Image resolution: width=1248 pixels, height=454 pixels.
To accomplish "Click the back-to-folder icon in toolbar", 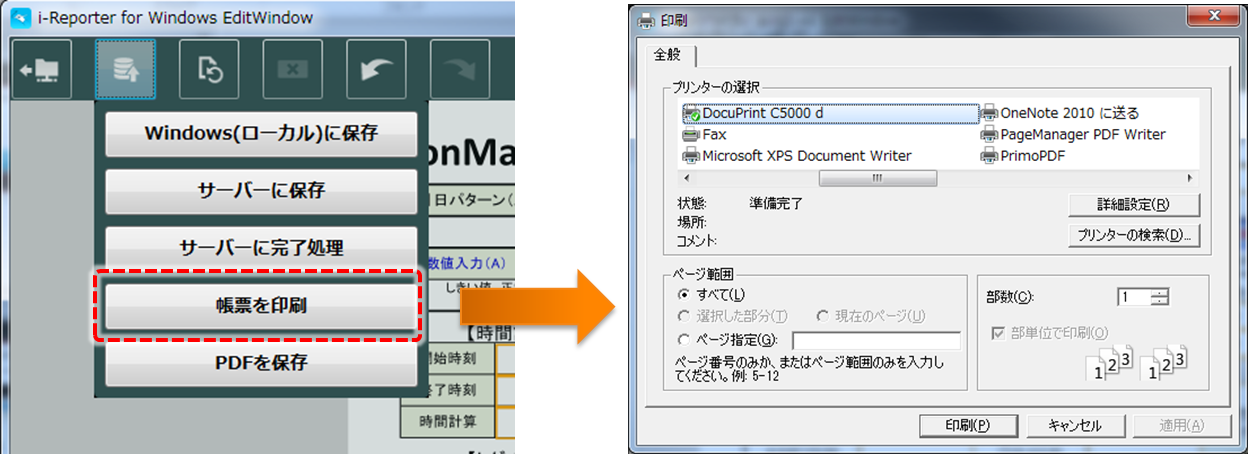I will (42, 69).
